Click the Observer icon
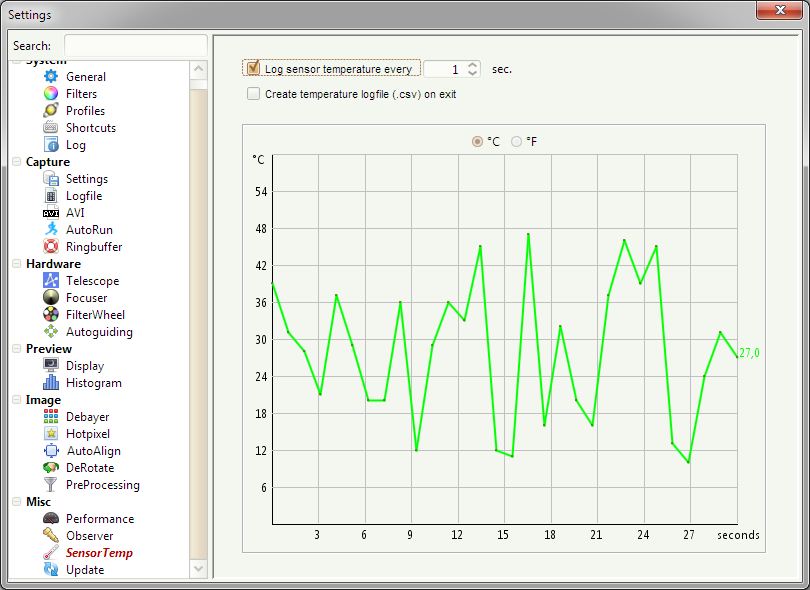810x590 pixels. click(51, 536)
